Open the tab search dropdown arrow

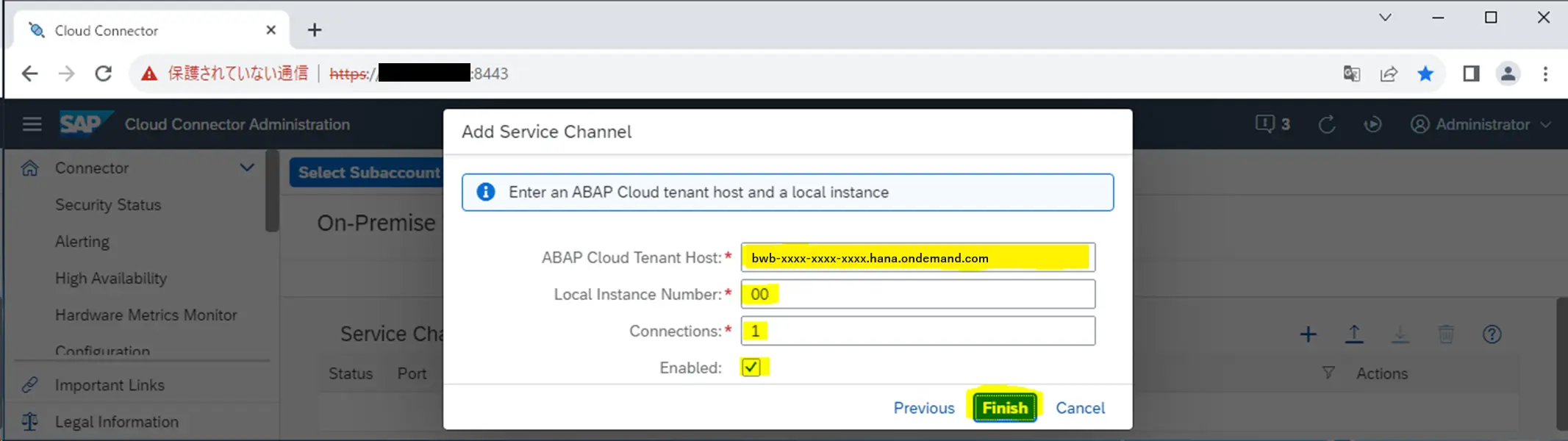click(1385, 17)
